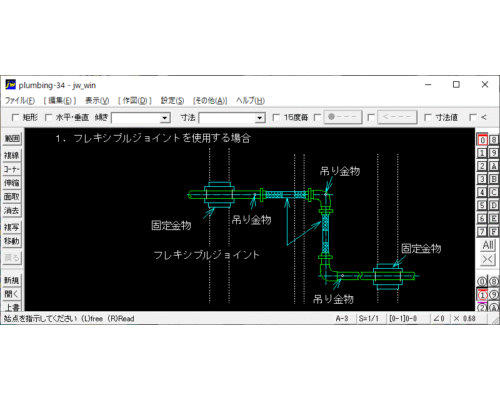Image resolution: width=500 pixels, height=400 pixels.
Task: Enable the 15度毎 checkbox
Action: click(276, 118)
